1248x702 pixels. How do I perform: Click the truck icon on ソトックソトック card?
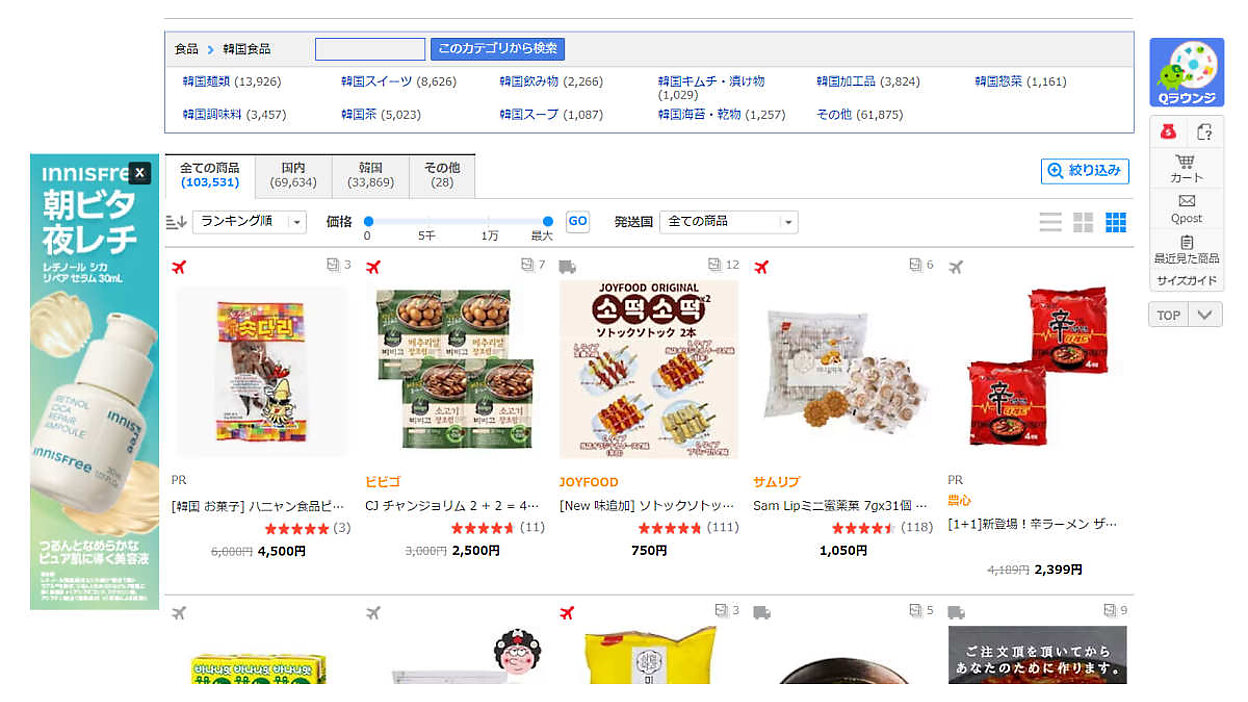pos(567,267)
